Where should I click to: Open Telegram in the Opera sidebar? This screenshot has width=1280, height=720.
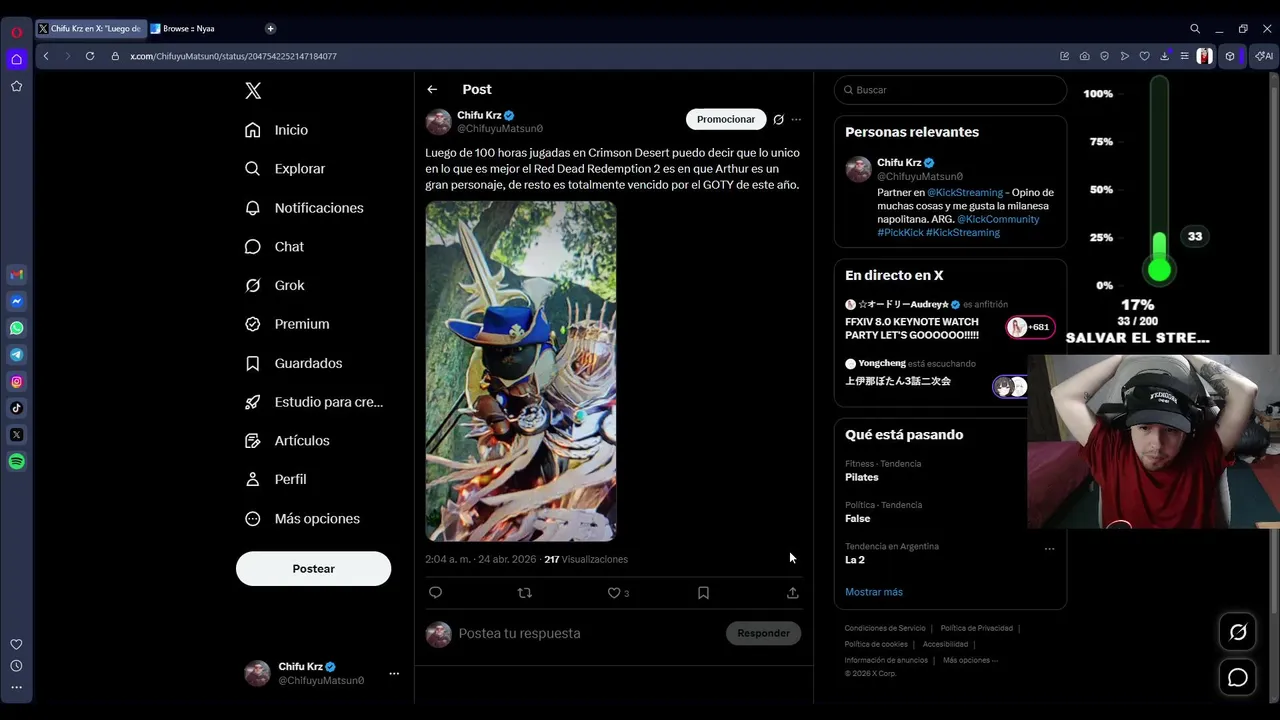pyautogui.click(x=16, y=354)
